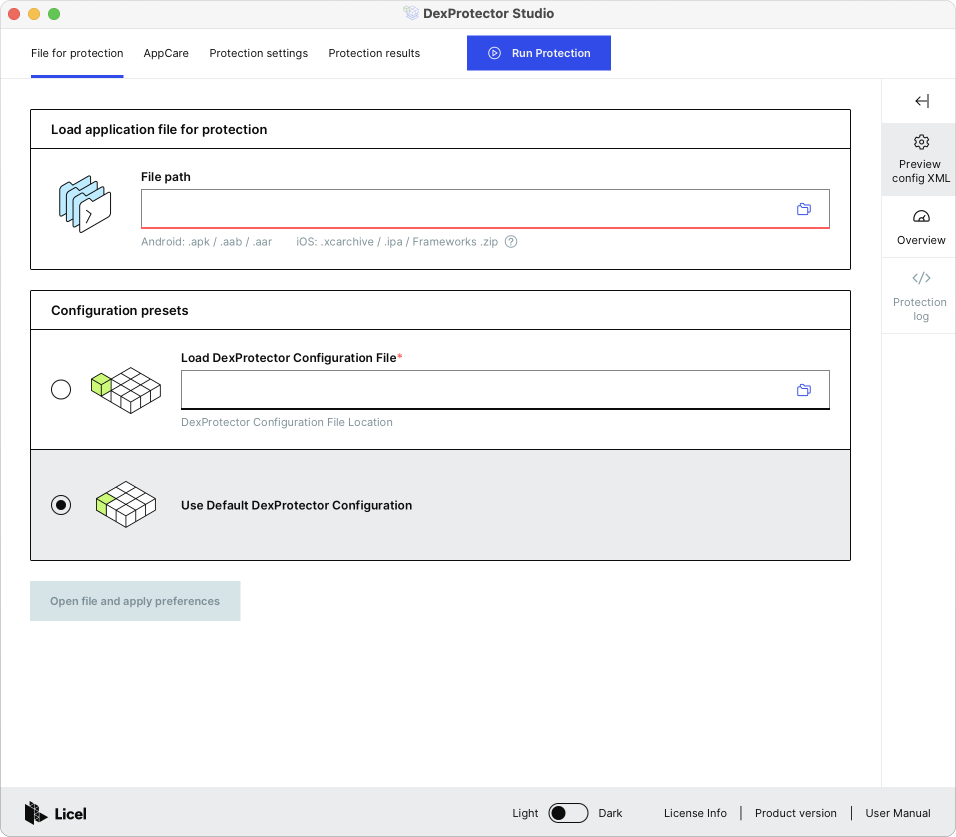Click the Licel logo in footer
956x837 pixels.
click(55, 813)
